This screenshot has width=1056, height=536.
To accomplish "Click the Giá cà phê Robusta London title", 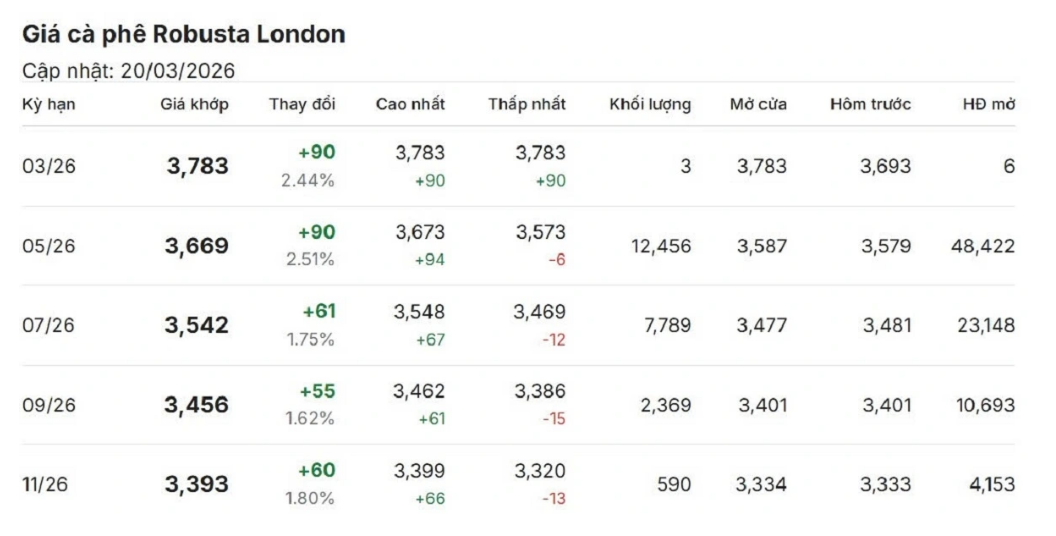I will 184,34.
